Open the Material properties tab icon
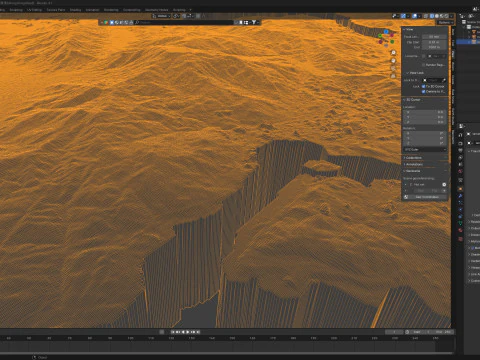This screenshot has width=480, height=360. click(460, 230)
